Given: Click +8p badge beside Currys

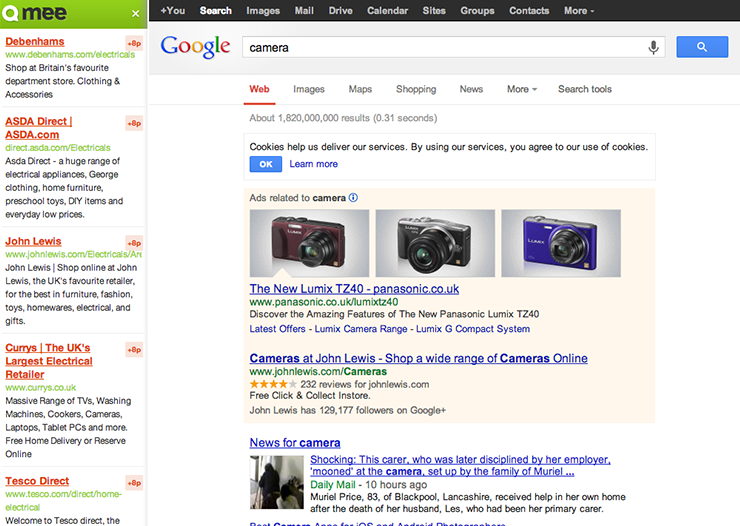Looking at the screenshot, I should click(134, 350).
